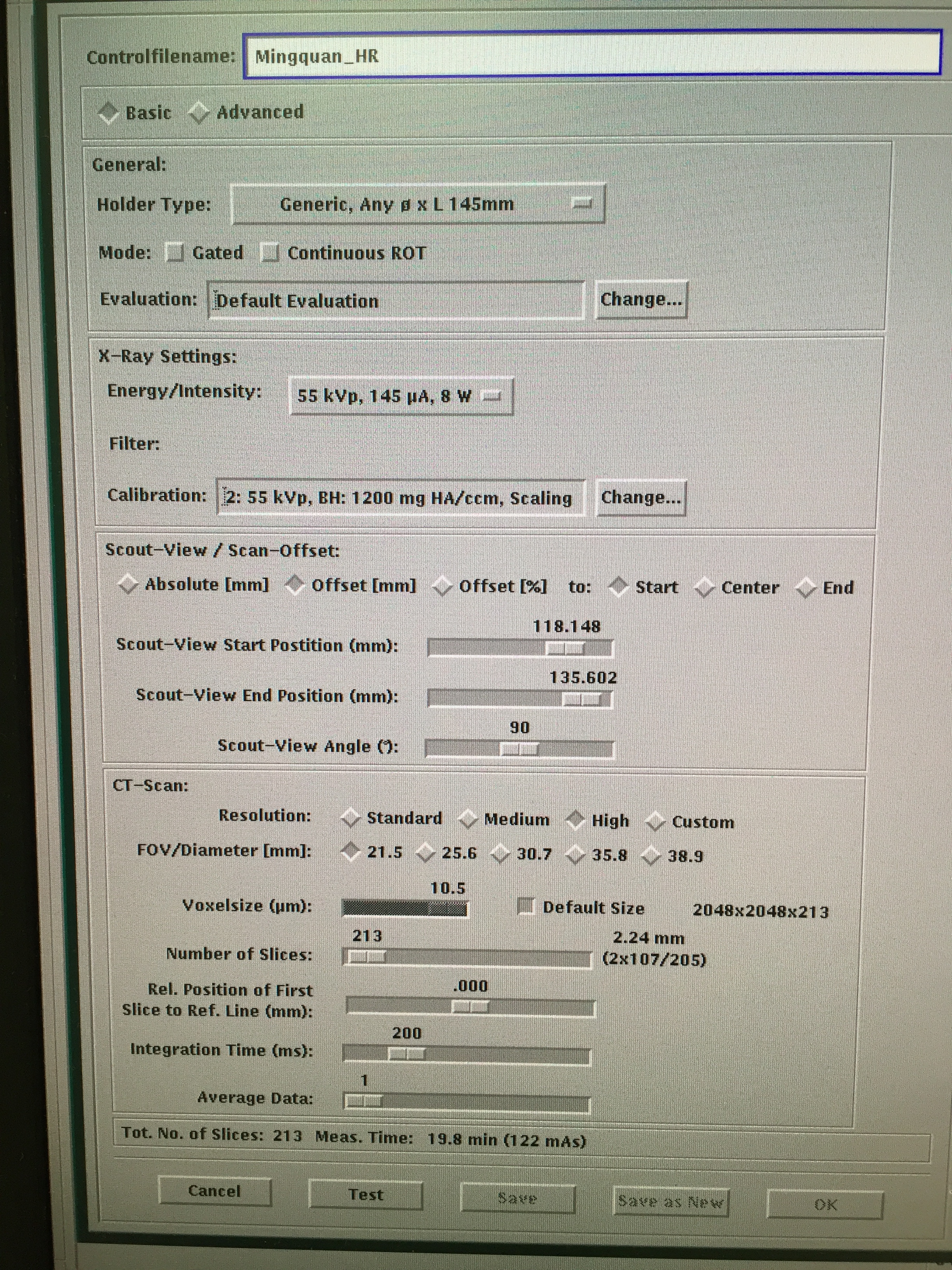
Task: Click Change button next to Evaluation
Action: 641,299
